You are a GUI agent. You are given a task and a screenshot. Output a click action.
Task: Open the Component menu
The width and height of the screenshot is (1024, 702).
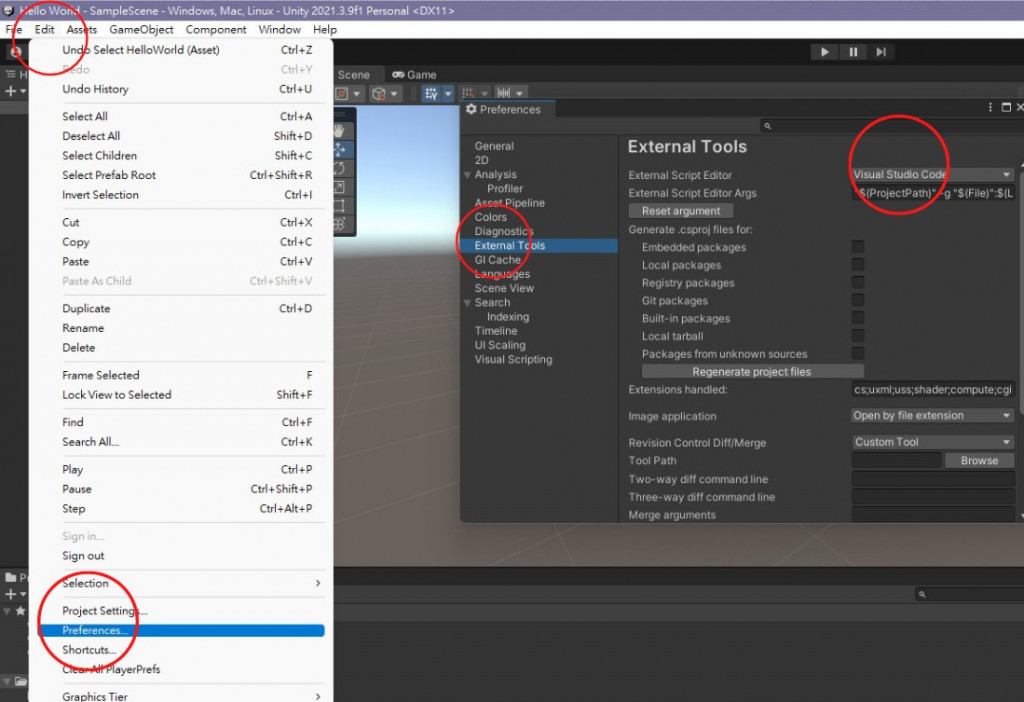point(216,29)
